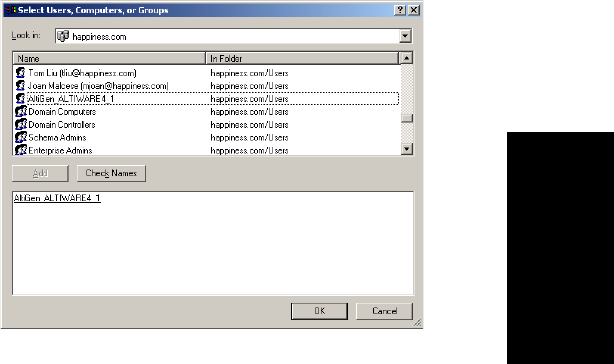Dismiss the dialog with the Cancel button
The width and height of the screenshot is (614, 364).
(385, 311)
